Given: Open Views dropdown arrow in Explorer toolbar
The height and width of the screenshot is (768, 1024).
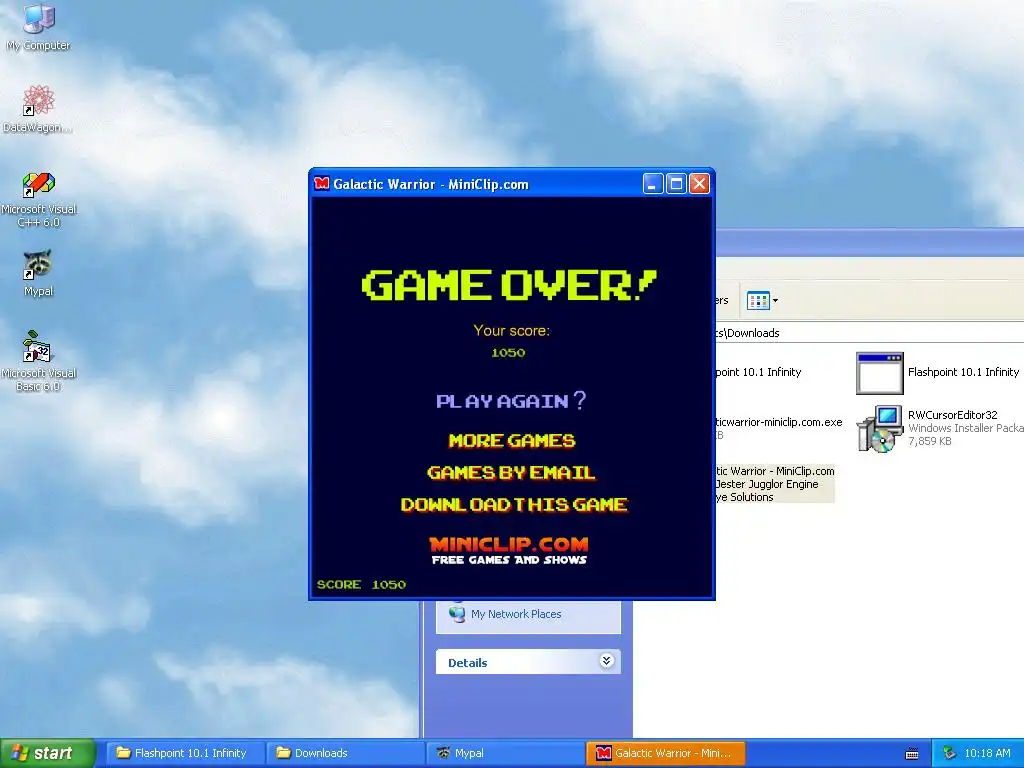Looking at the screenshot, I should pos(775,300).
